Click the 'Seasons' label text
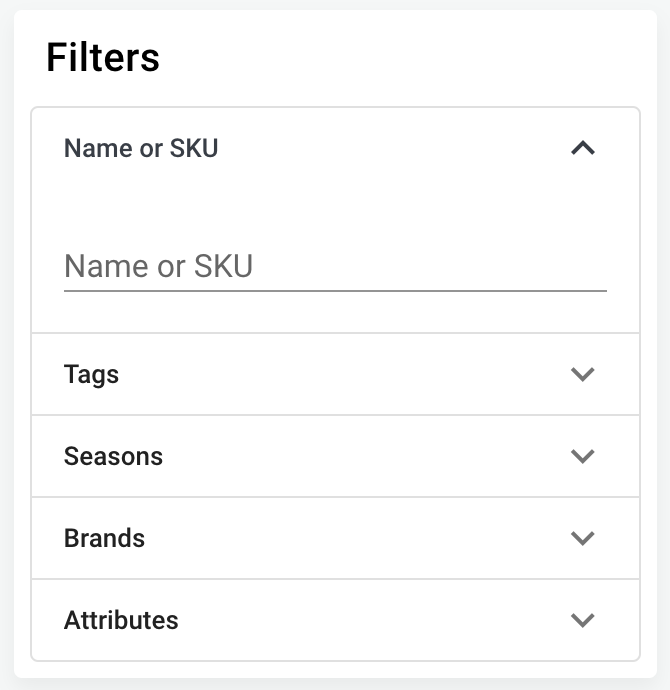The image size is (670, 690). 113,456
